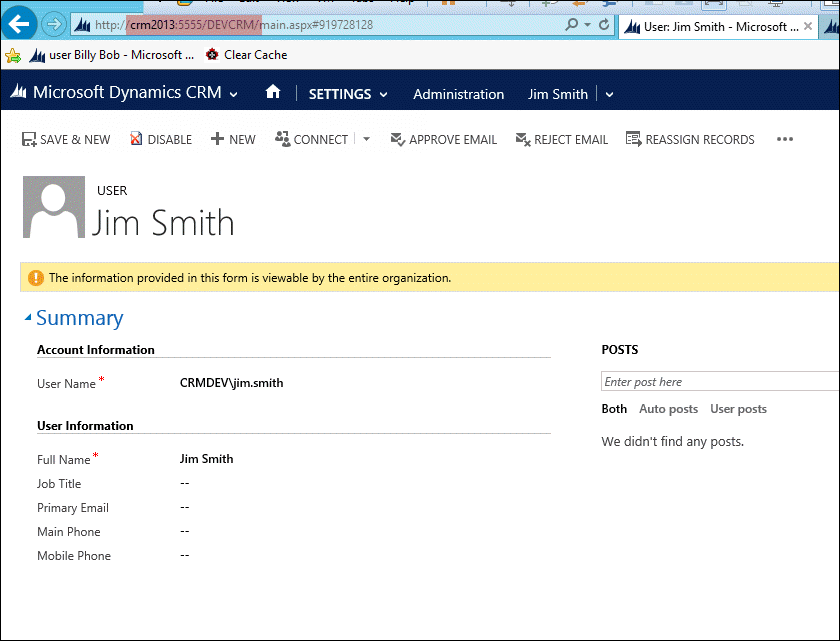Expand the Microsoft Dynamics CRM navigation dropdown
This screenshot has width=840, height=641.
click(234, 95)
